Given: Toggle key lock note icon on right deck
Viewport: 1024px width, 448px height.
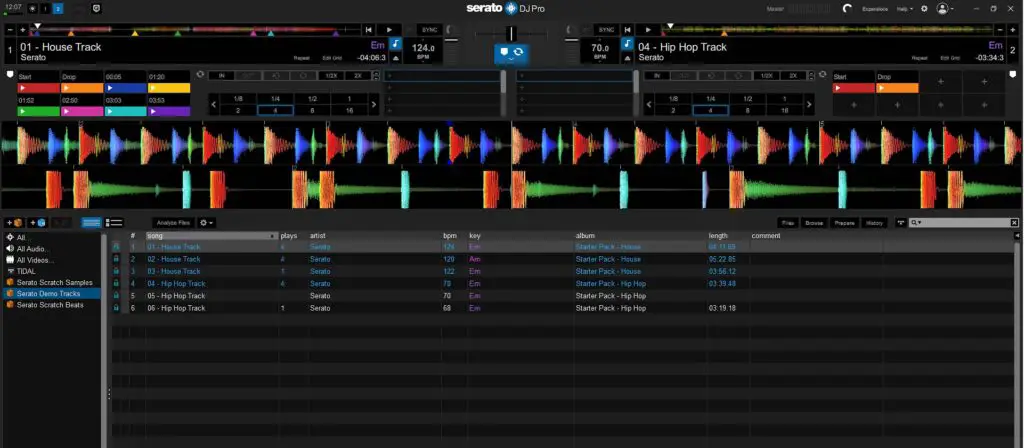Looking at the screenshot, I should pos(627,44).
